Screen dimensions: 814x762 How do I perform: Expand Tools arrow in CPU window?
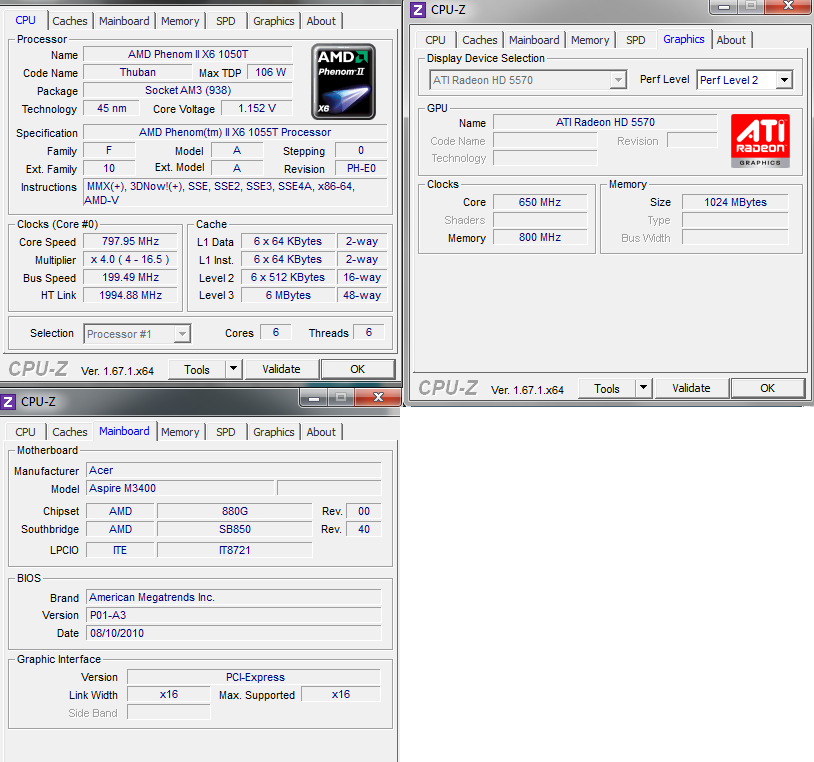(x=234, y=369)
